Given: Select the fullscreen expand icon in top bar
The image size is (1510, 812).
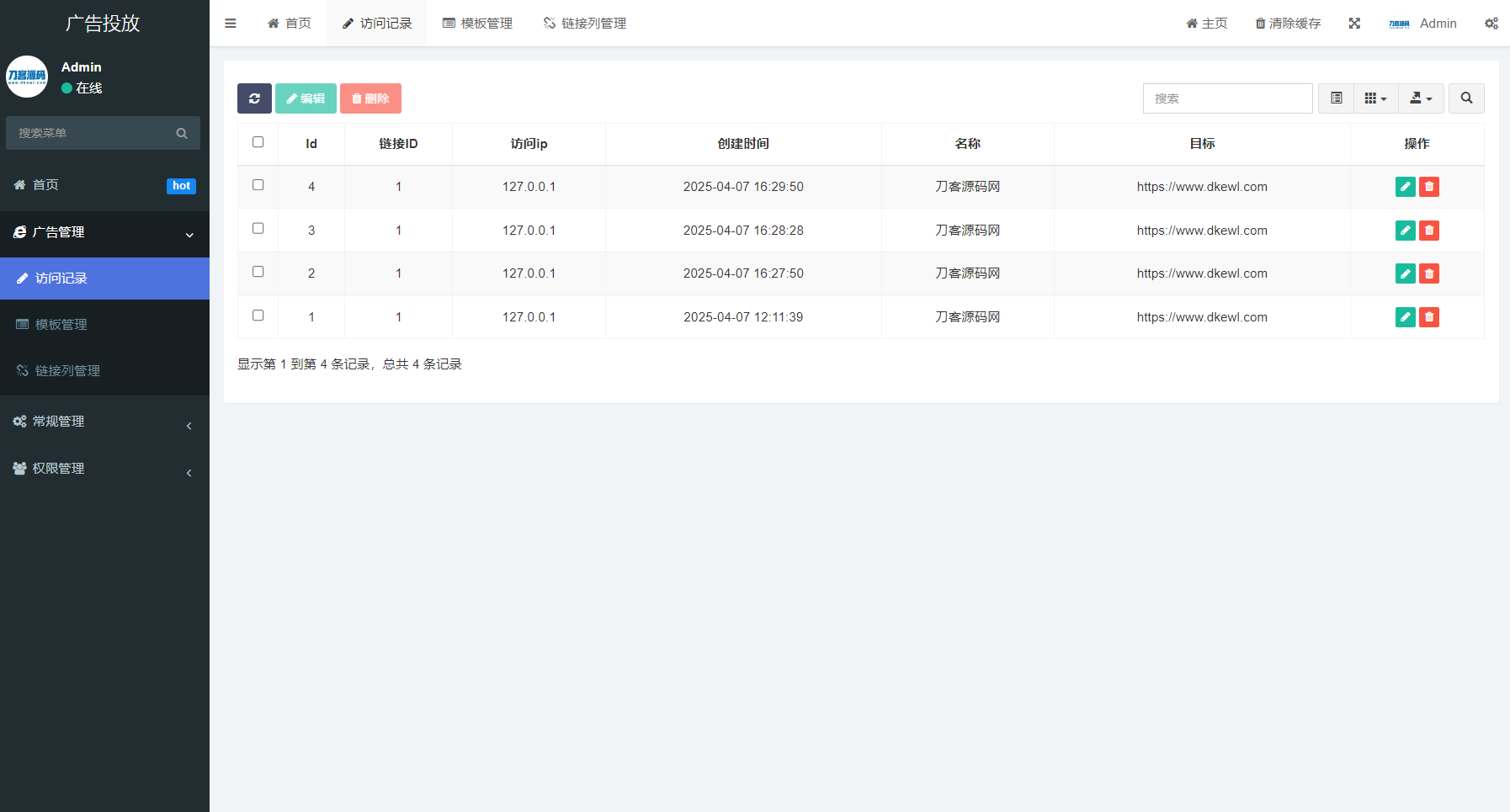Looking at the screenshot, I should click(1353, 23).
